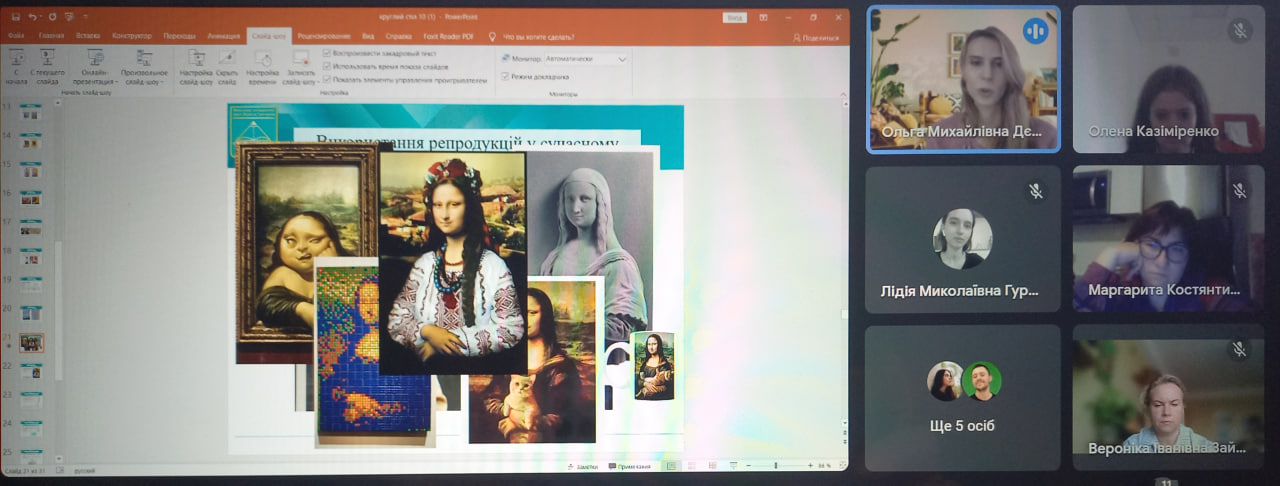
Task: Open Online presentation (Онлайн-презентация)
Action: click(x=96, y=66)
